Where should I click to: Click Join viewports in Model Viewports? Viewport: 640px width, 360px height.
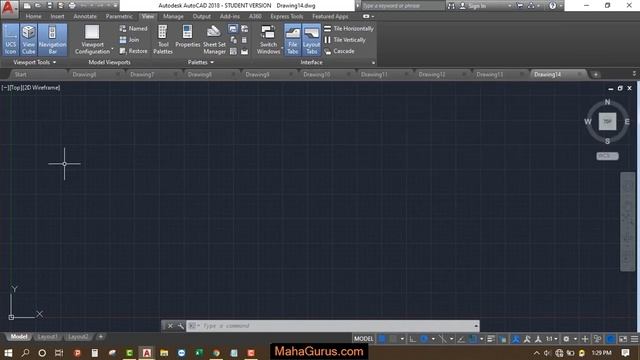pyautogui.click(x=129, y=40)
